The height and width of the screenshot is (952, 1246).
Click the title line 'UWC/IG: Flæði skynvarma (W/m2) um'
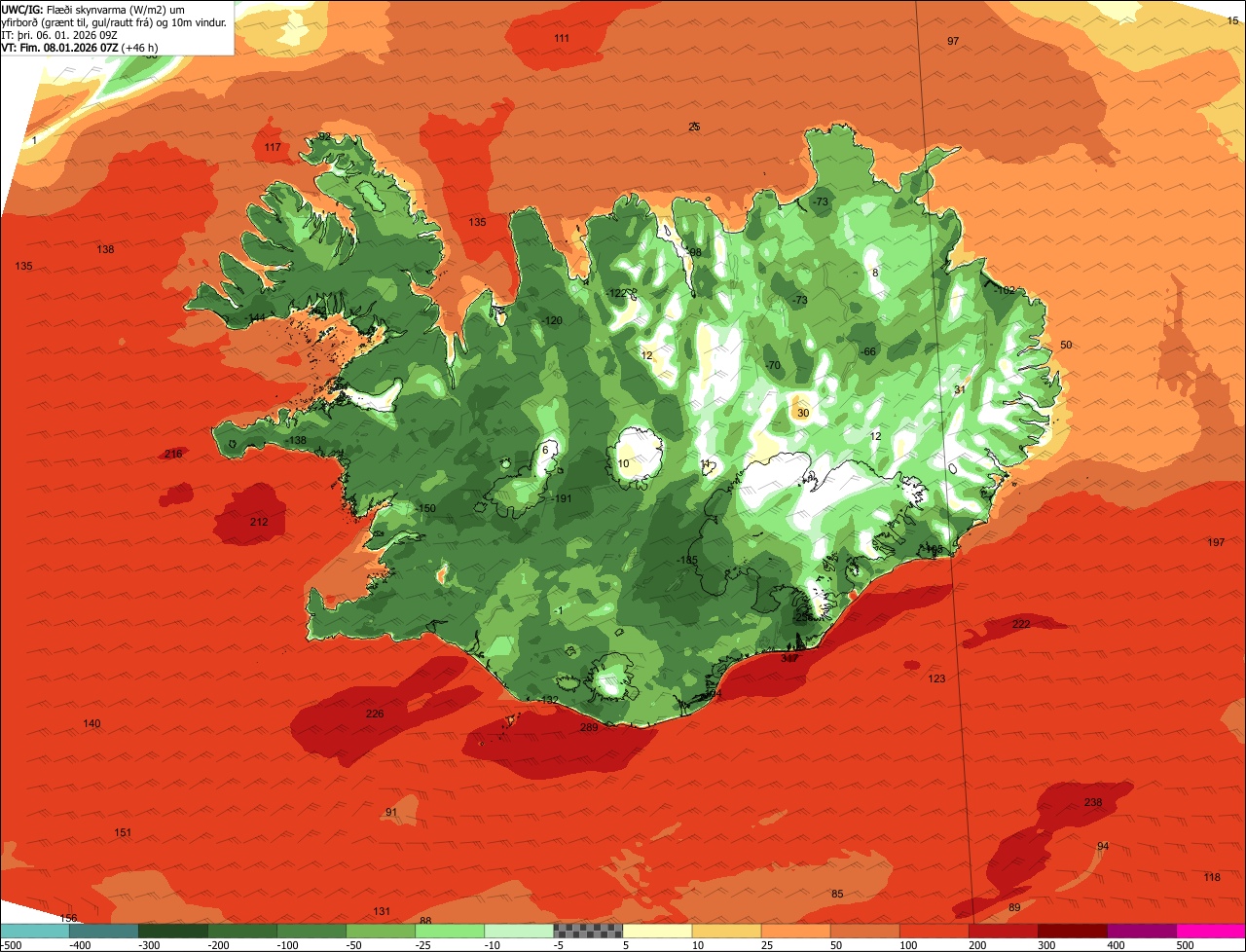click(93, 9)
